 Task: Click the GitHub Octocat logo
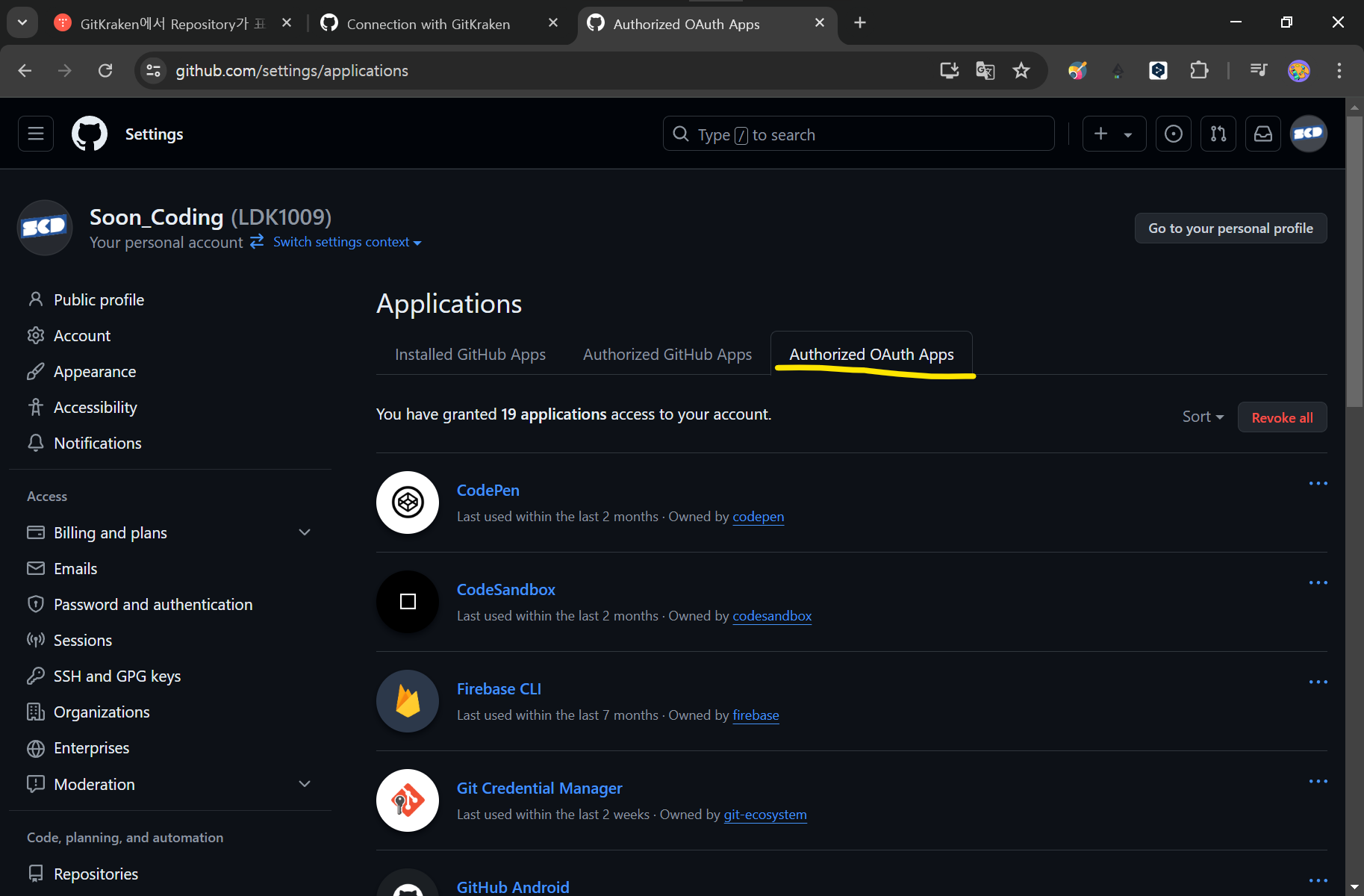pyautogui.click(x=90, y=134)
